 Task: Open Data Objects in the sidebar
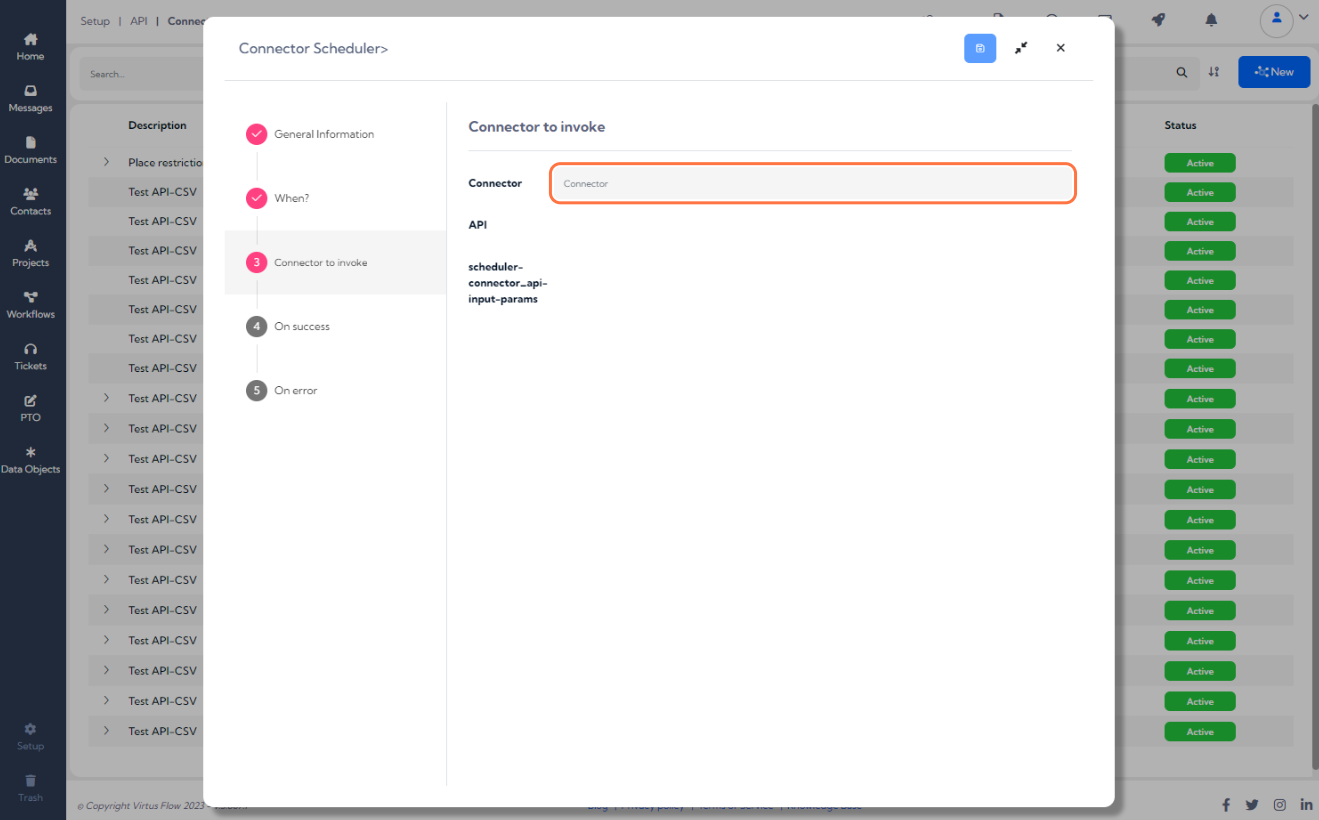click(30, 460)
